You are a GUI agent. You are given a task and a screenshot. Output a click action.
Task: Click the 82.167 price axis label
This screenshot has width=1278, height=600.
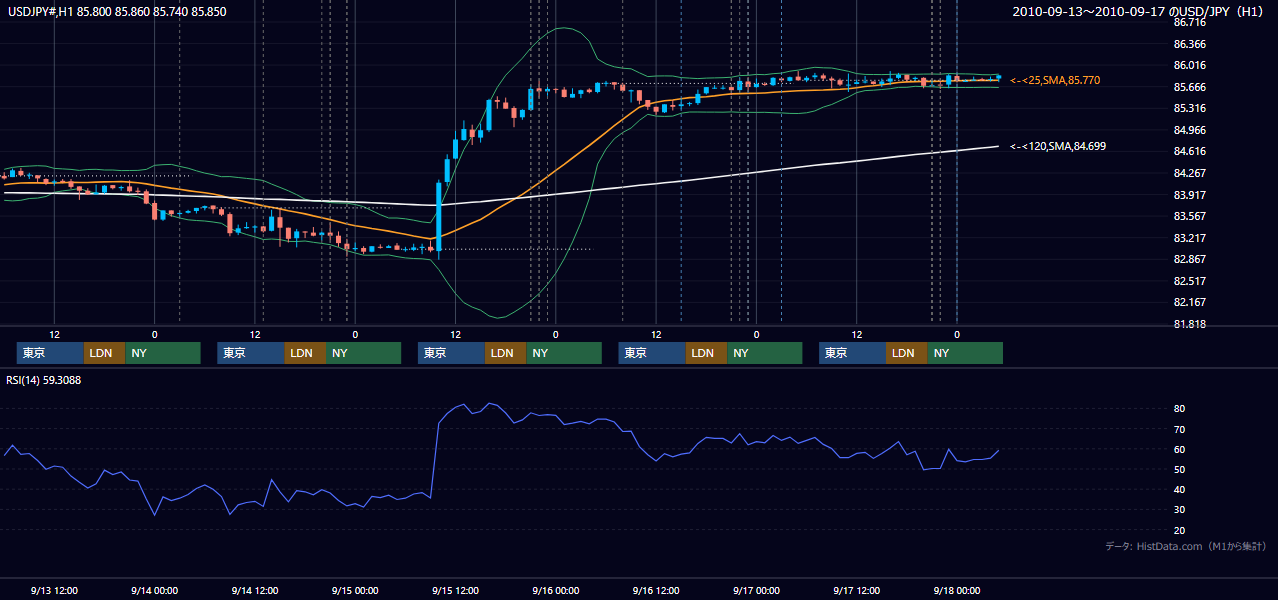coord(1188,302)
